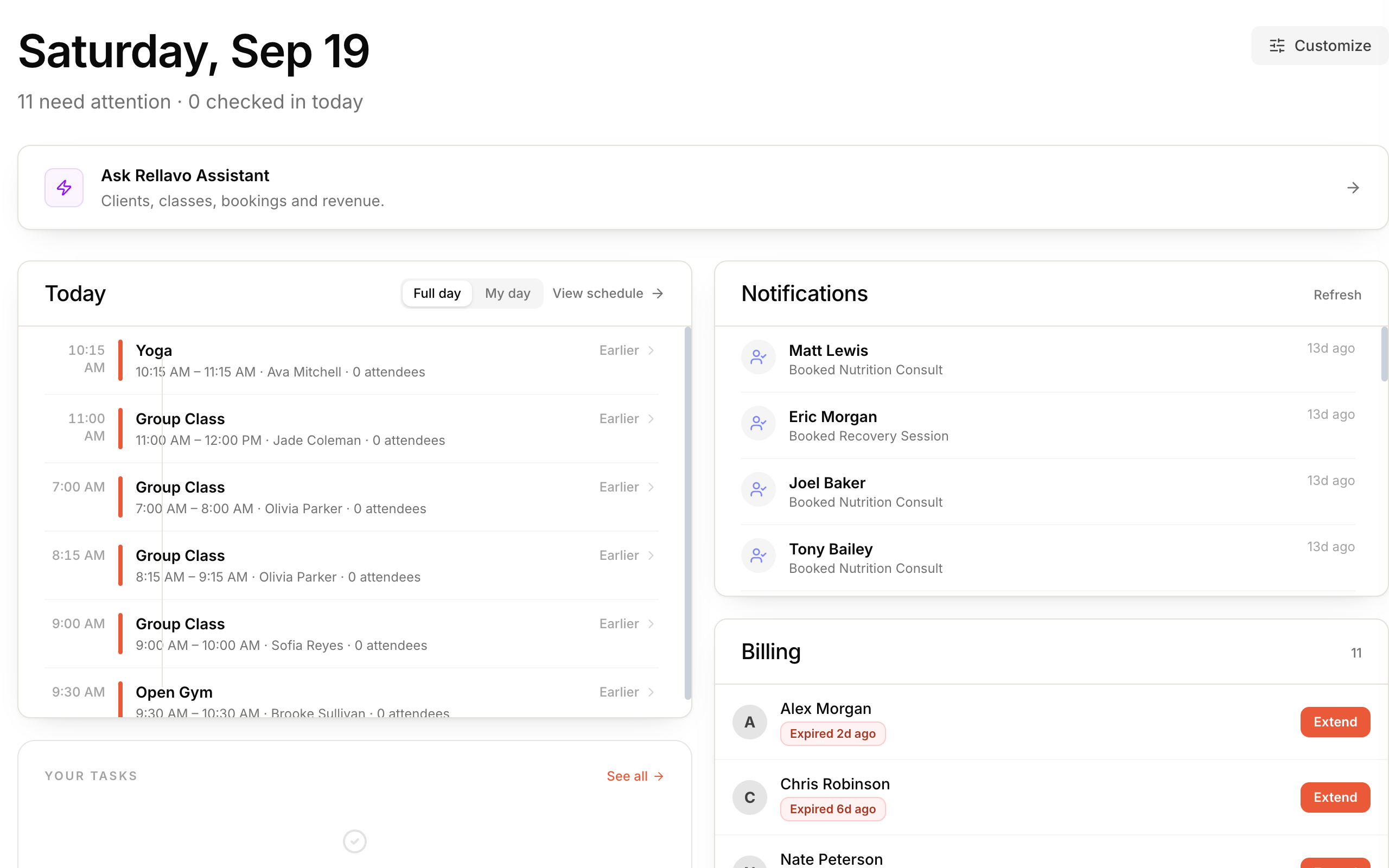Open the Customize button

pyautogui.click(x=1320, y=46)
